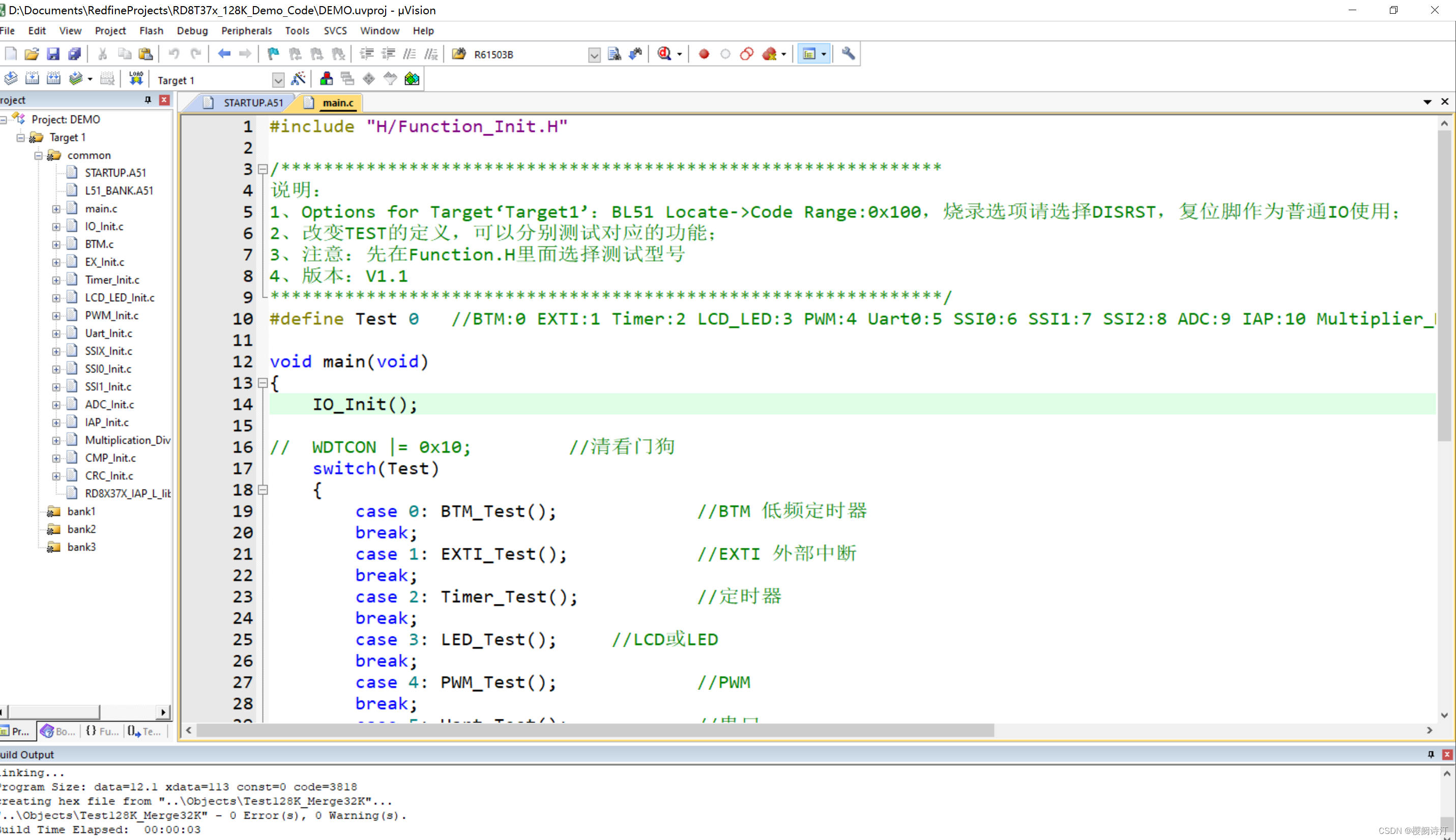
Task: Start debug session with the magnifier d icon
Action: 664,54
